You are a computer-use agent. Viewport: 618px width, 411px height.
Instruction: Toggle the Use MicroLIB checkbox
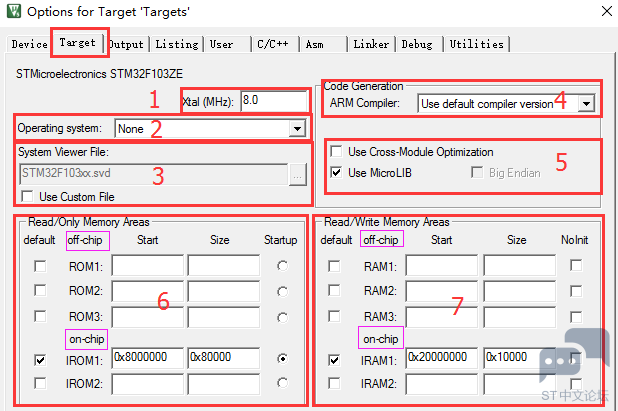pyautogui.click(x=336, y=173)
